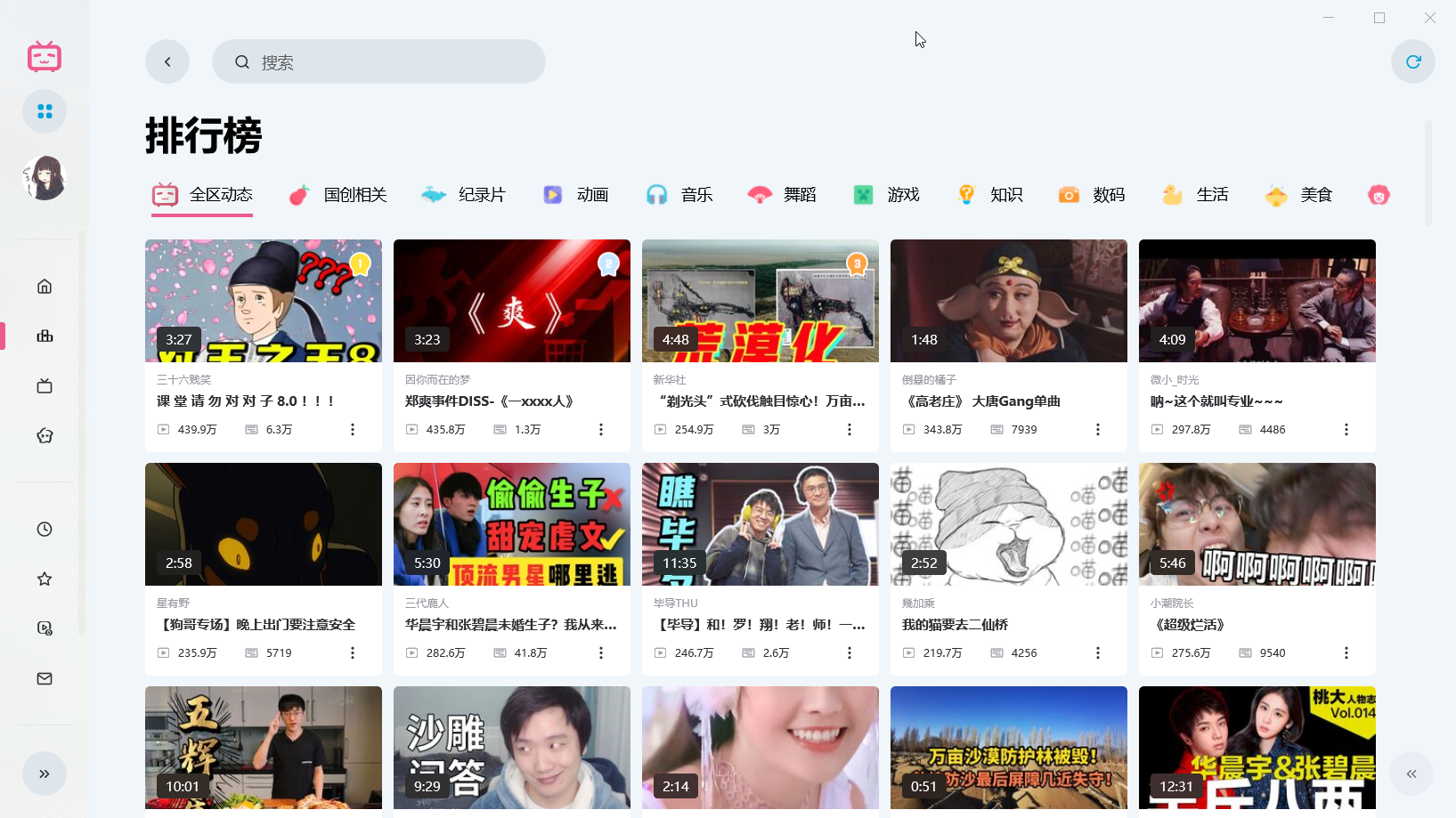The height and width of the screenshot is (818, 1456).
Task: Open uploader 倒悬的橘子
Action: (x=929, y=379)
